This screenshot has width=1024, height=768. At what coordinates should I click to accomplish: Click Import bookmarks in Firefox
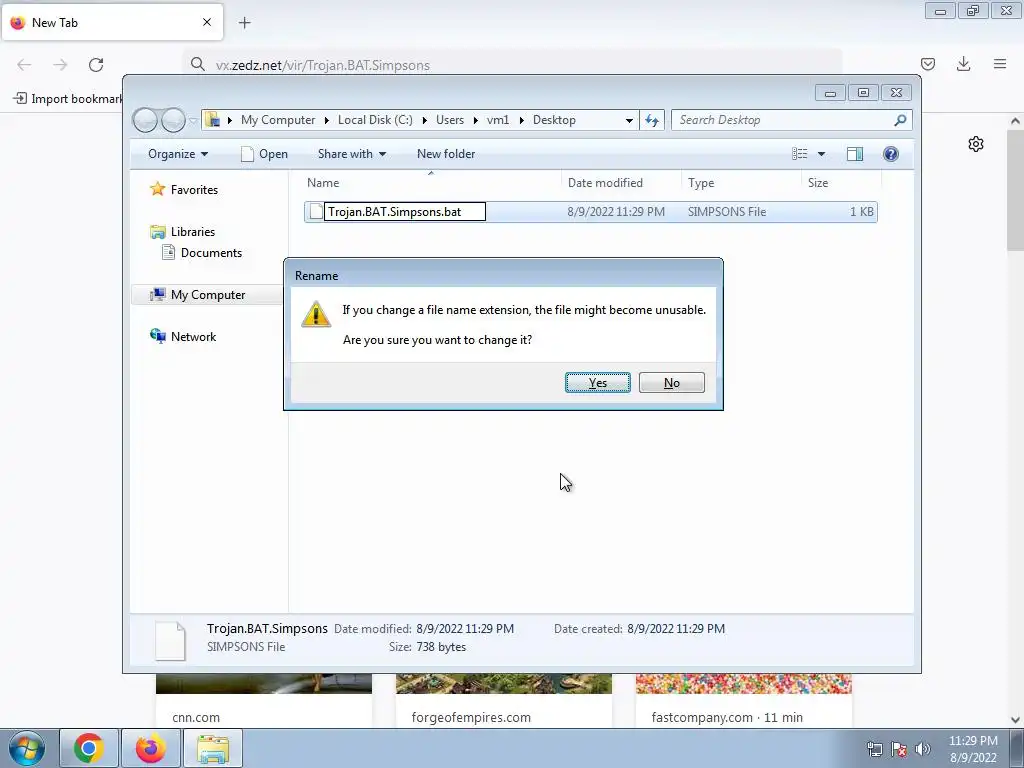click(x=67, y=99)
